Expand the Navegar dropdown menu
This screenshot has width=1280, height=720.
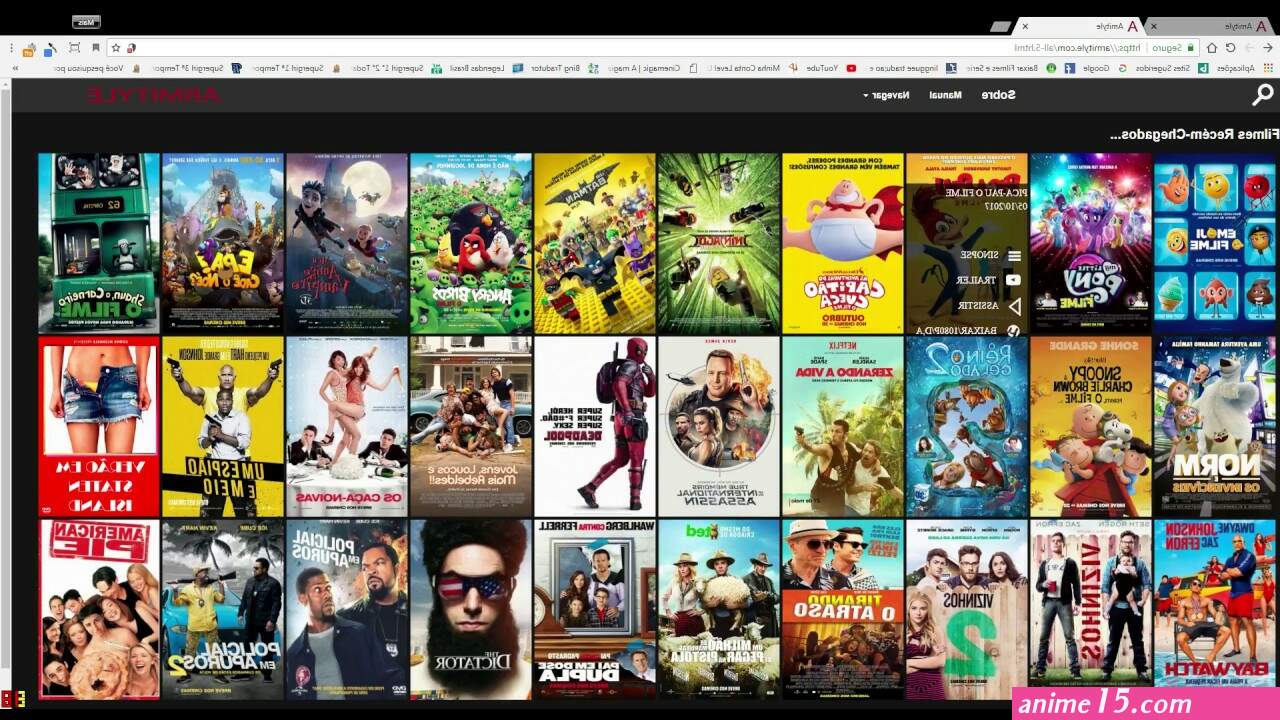pos(886,95)
